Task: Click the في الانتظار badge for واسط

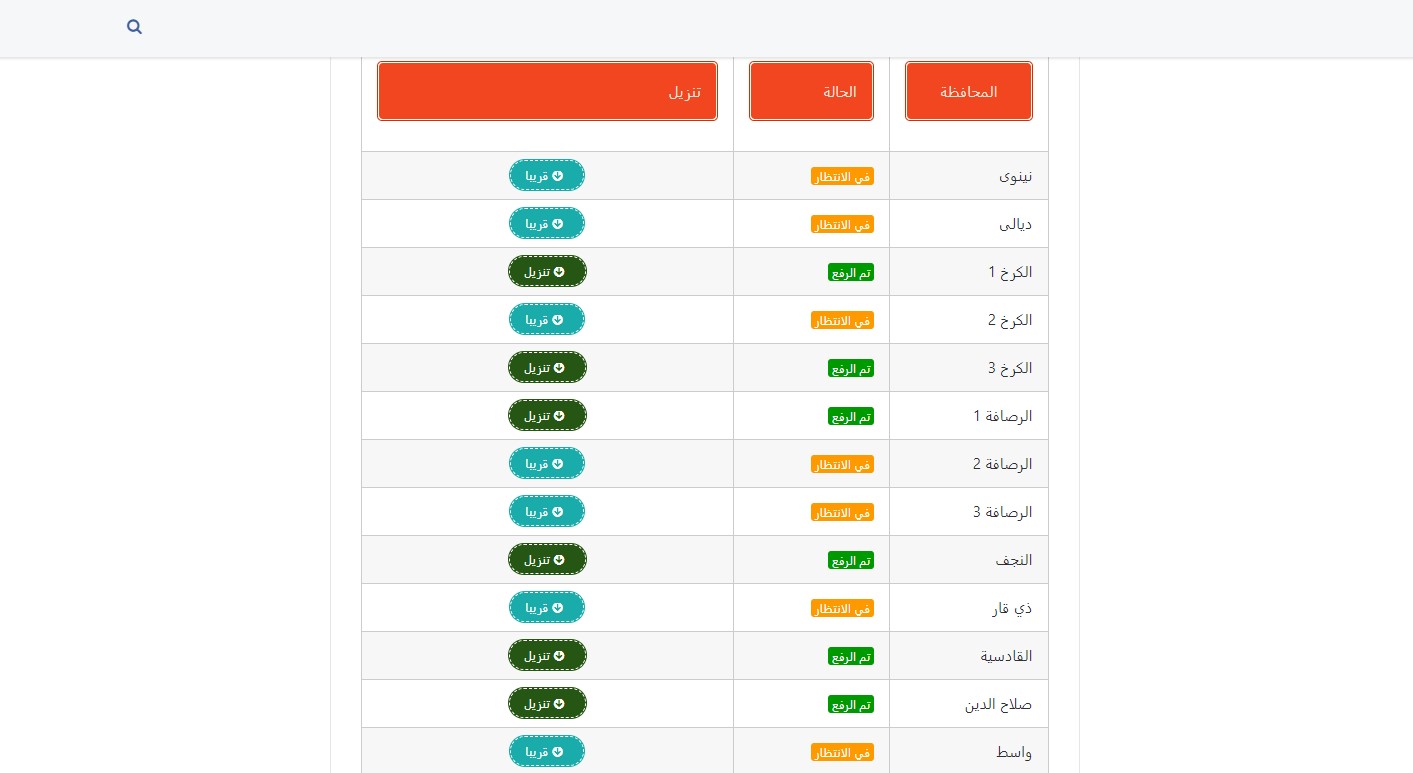Action: 842,752
